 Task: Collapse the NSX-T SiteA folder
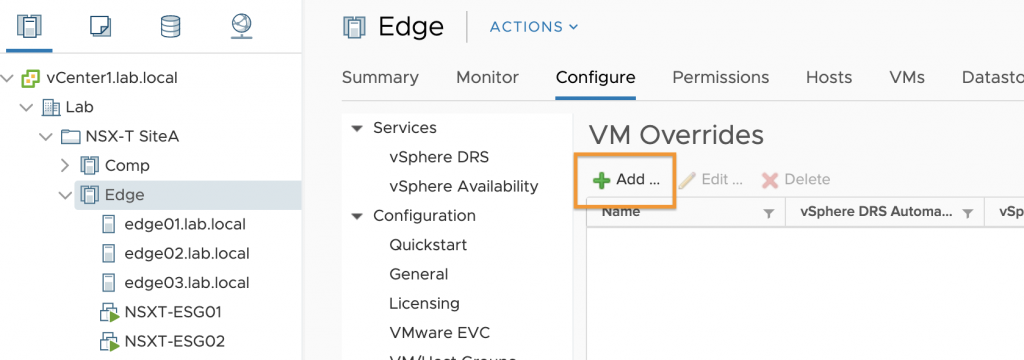[x=45, y=137]
